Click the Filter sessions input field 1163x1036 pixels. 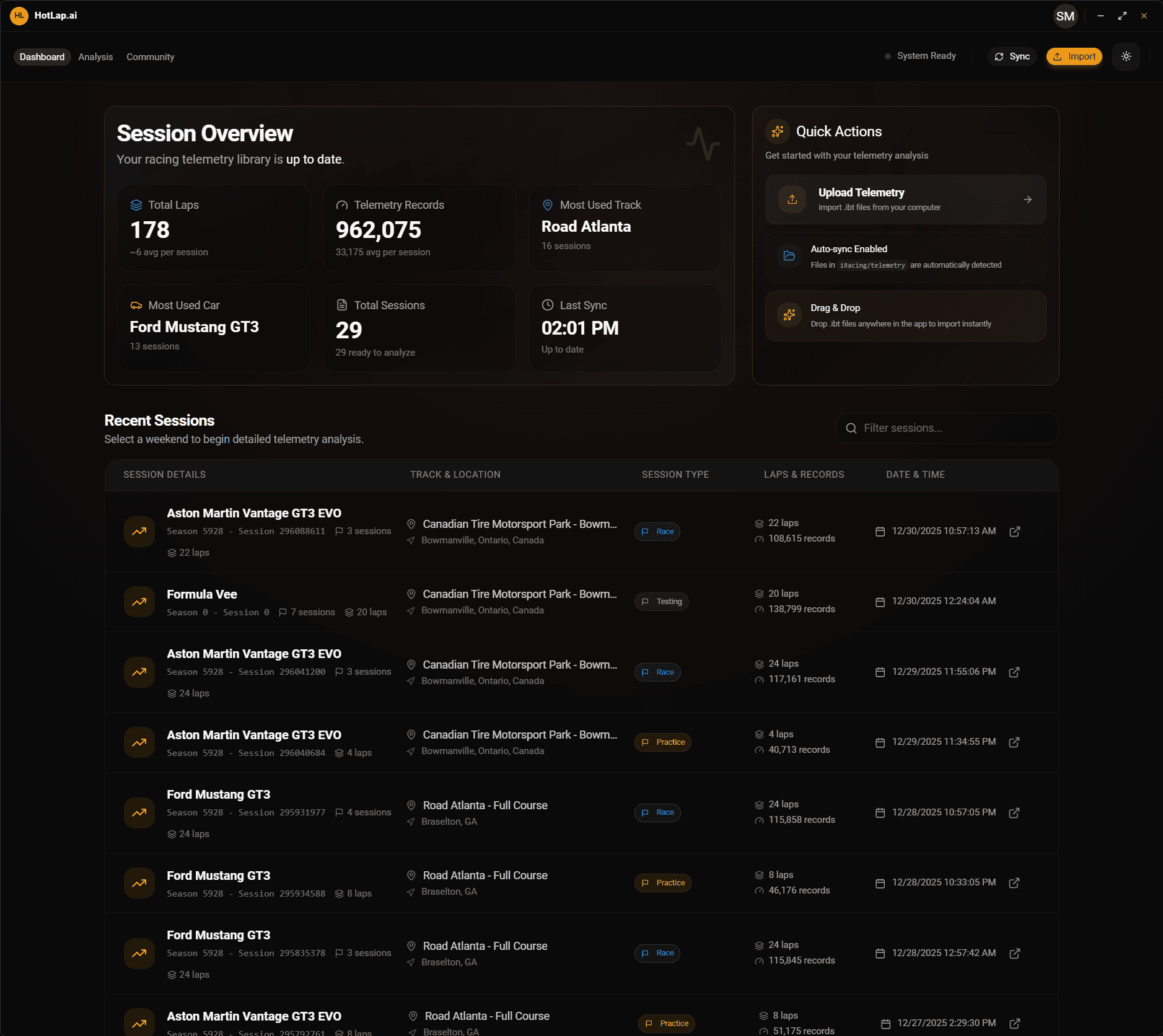pyautogui.click(x=948, y=428)
